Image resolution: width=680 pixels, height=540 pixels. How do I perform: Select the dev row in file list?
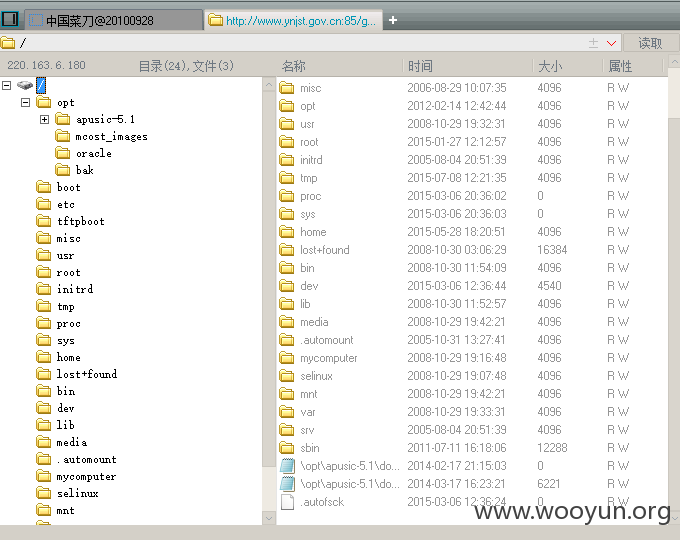(x=472, y=286)
